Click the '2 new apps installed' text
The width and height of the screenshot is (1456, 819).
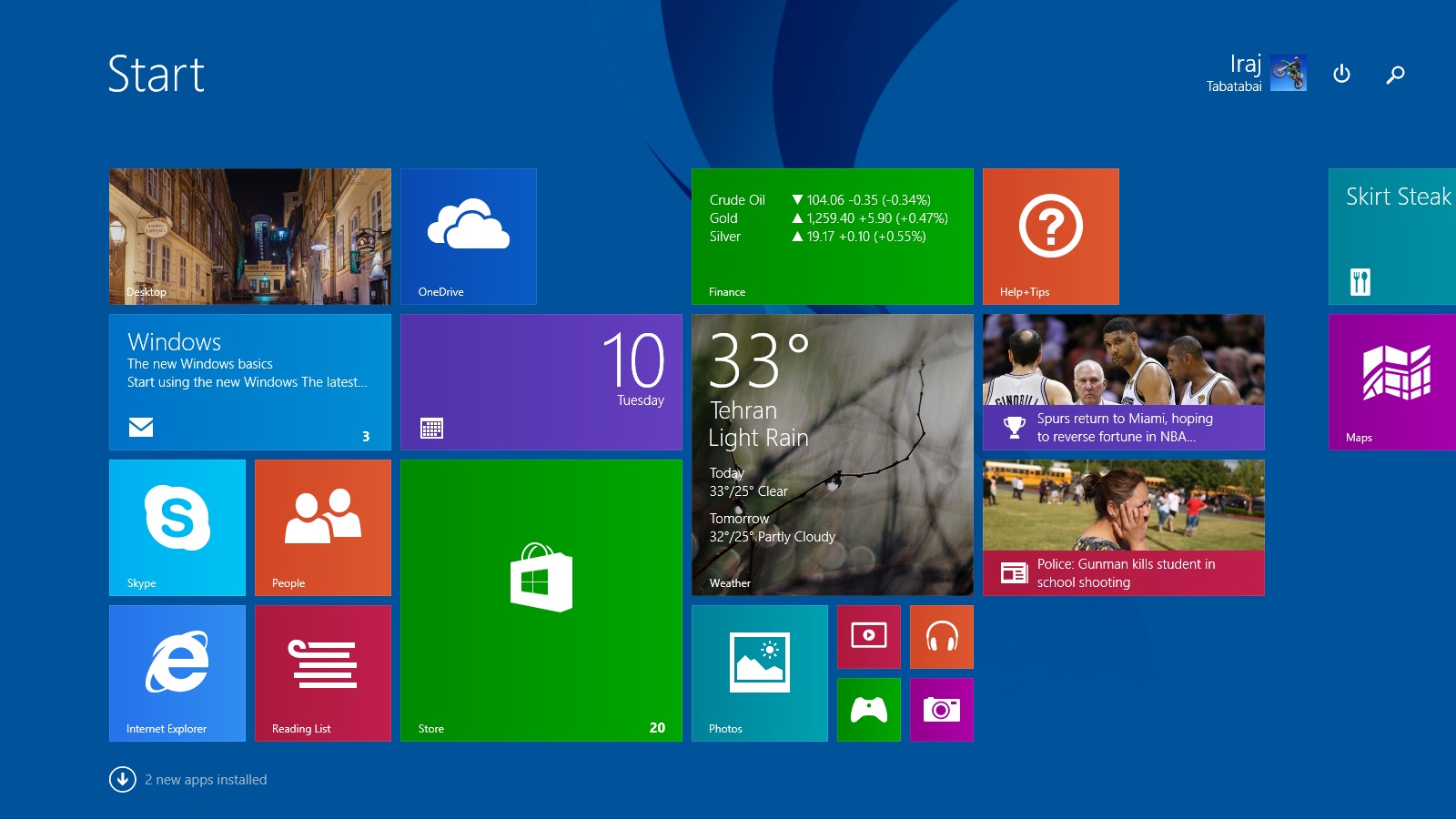point(206,780)
